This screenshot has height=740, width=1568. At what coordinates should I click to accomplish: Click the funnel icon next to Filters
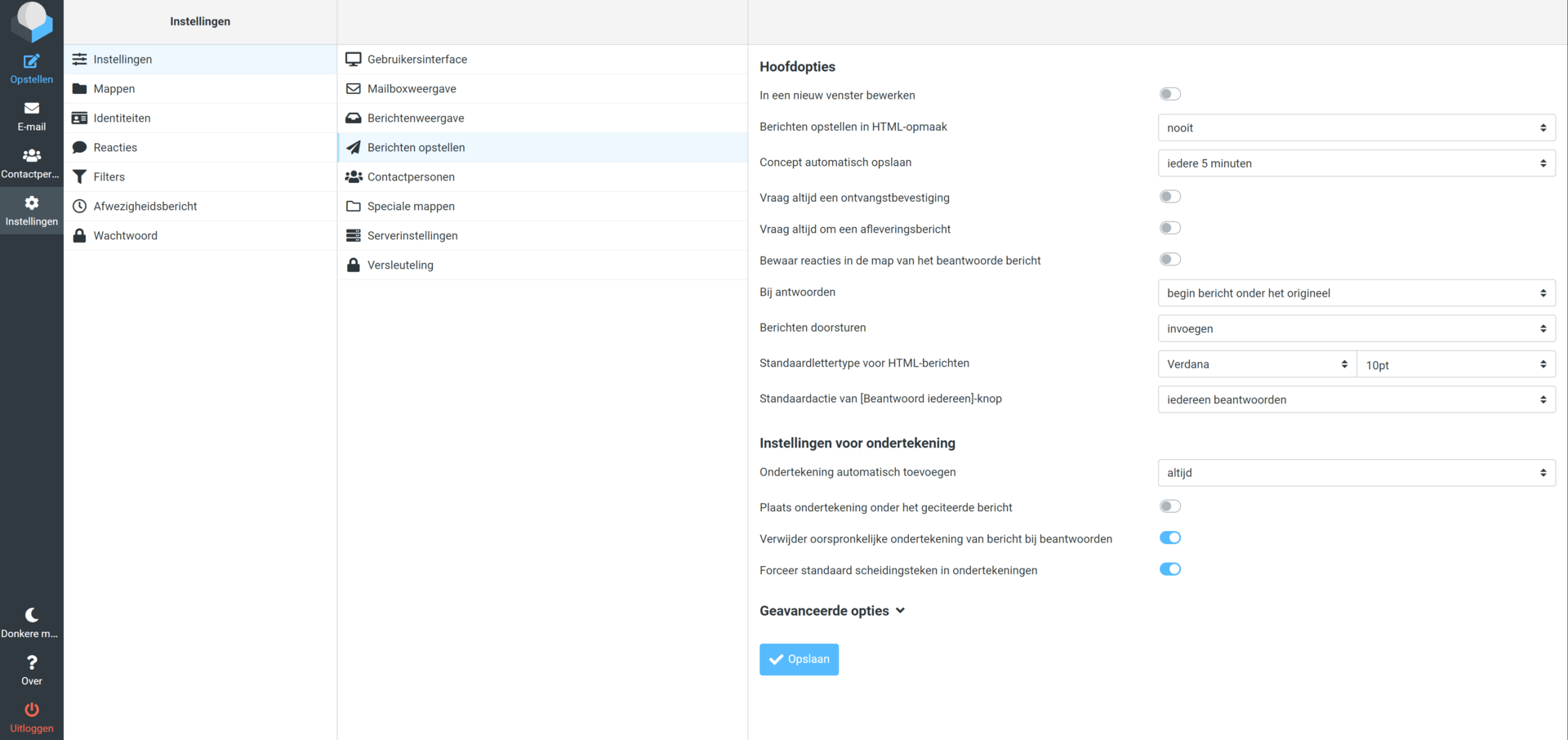coord(79,176)
